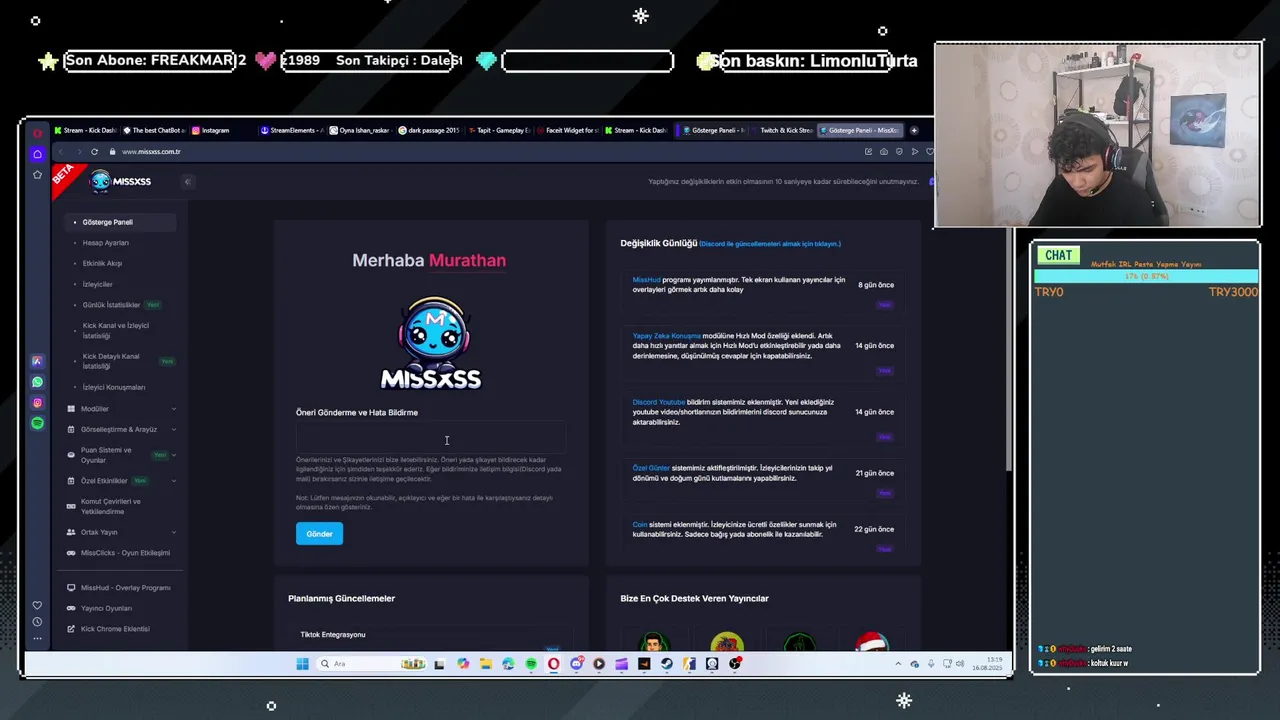Image resolution: width=1280 pixels, height=720 pixels.
Task: Click the shield icon in the address bar
Action: 899,152
